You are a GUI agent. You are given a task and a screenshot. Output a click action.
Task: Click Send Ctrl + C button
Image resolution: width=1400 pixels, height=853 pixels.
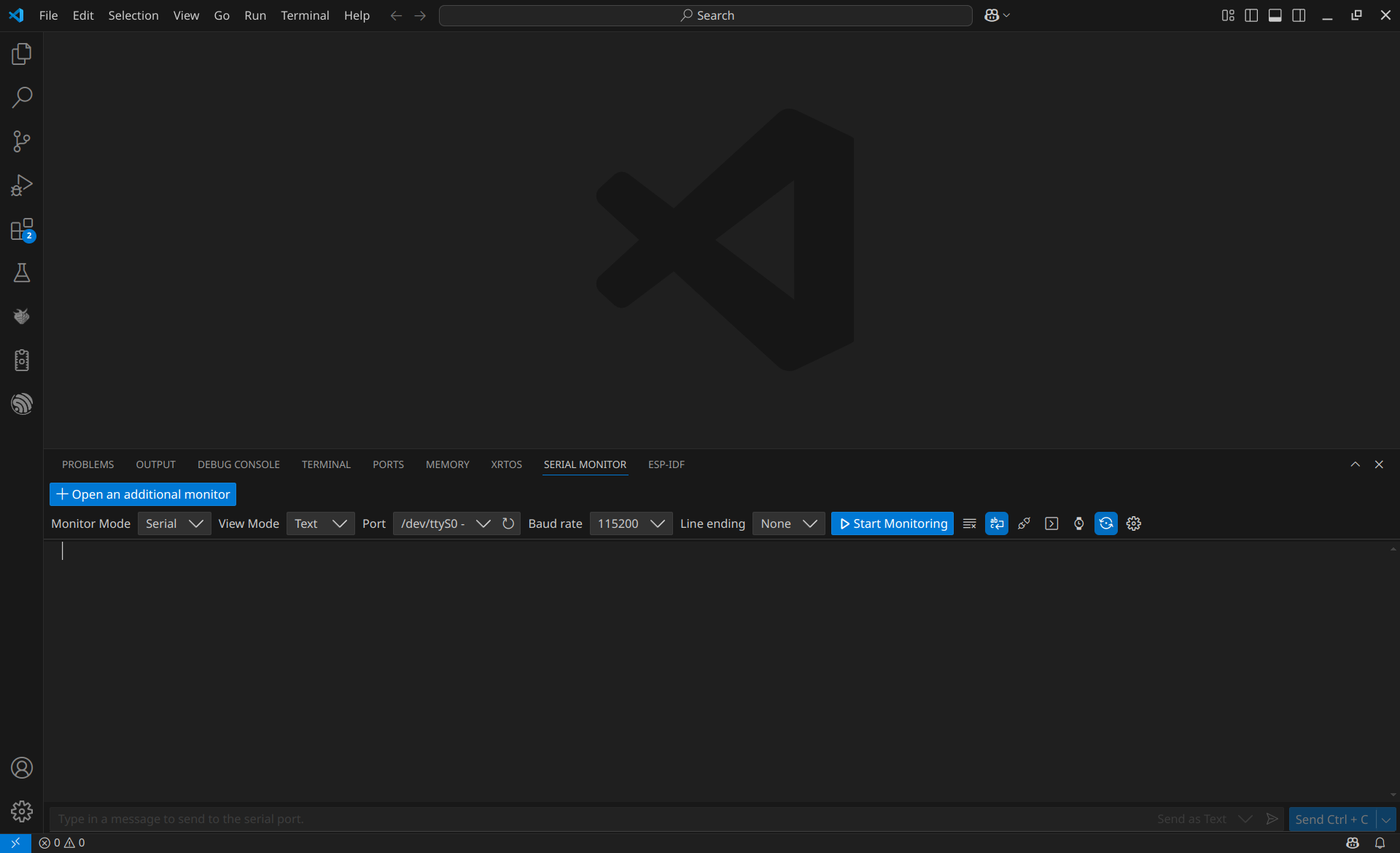click(x=1332, y=819)
